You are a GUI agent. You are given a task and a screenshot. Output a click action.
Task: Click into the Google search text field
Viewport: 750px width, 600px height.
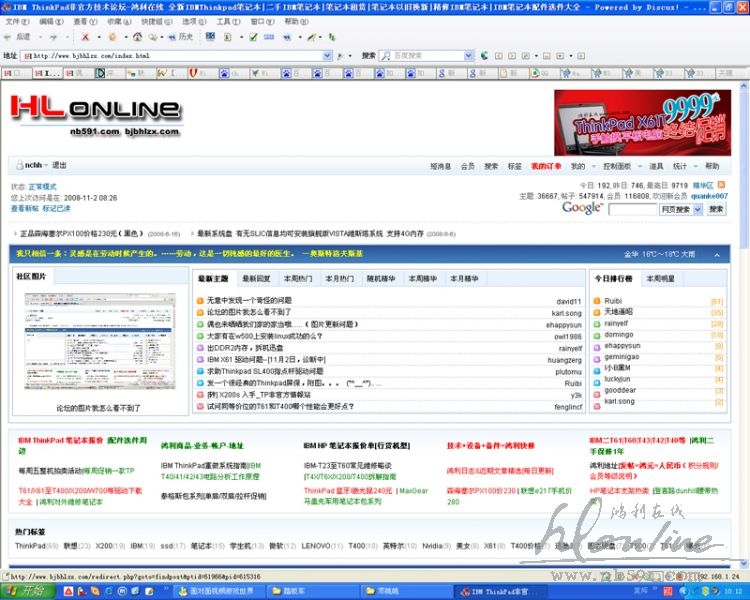pyautogui.click(x=632, y=209)
